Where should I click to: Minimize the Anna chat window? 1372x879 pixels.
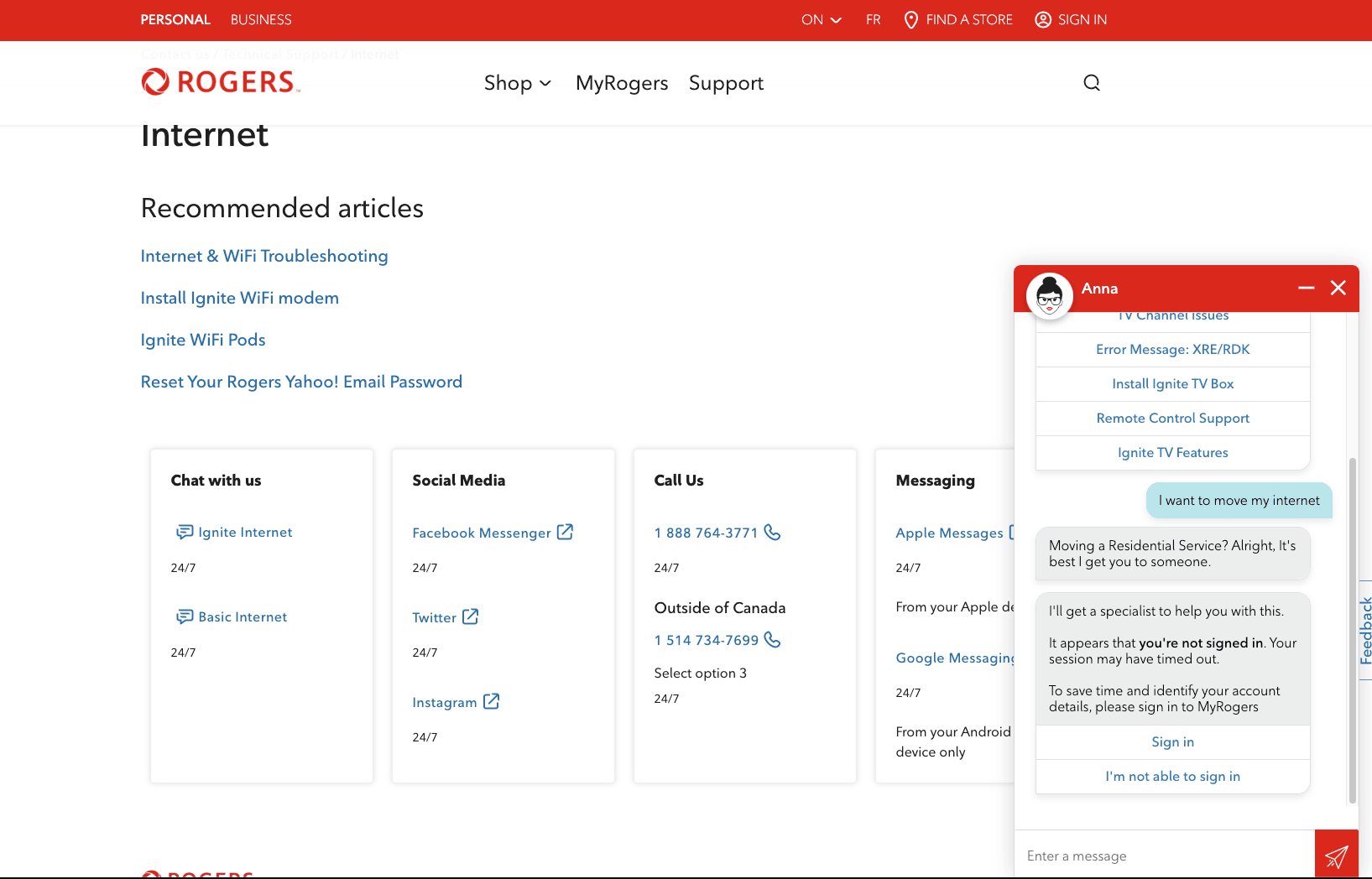(1306, 288)
